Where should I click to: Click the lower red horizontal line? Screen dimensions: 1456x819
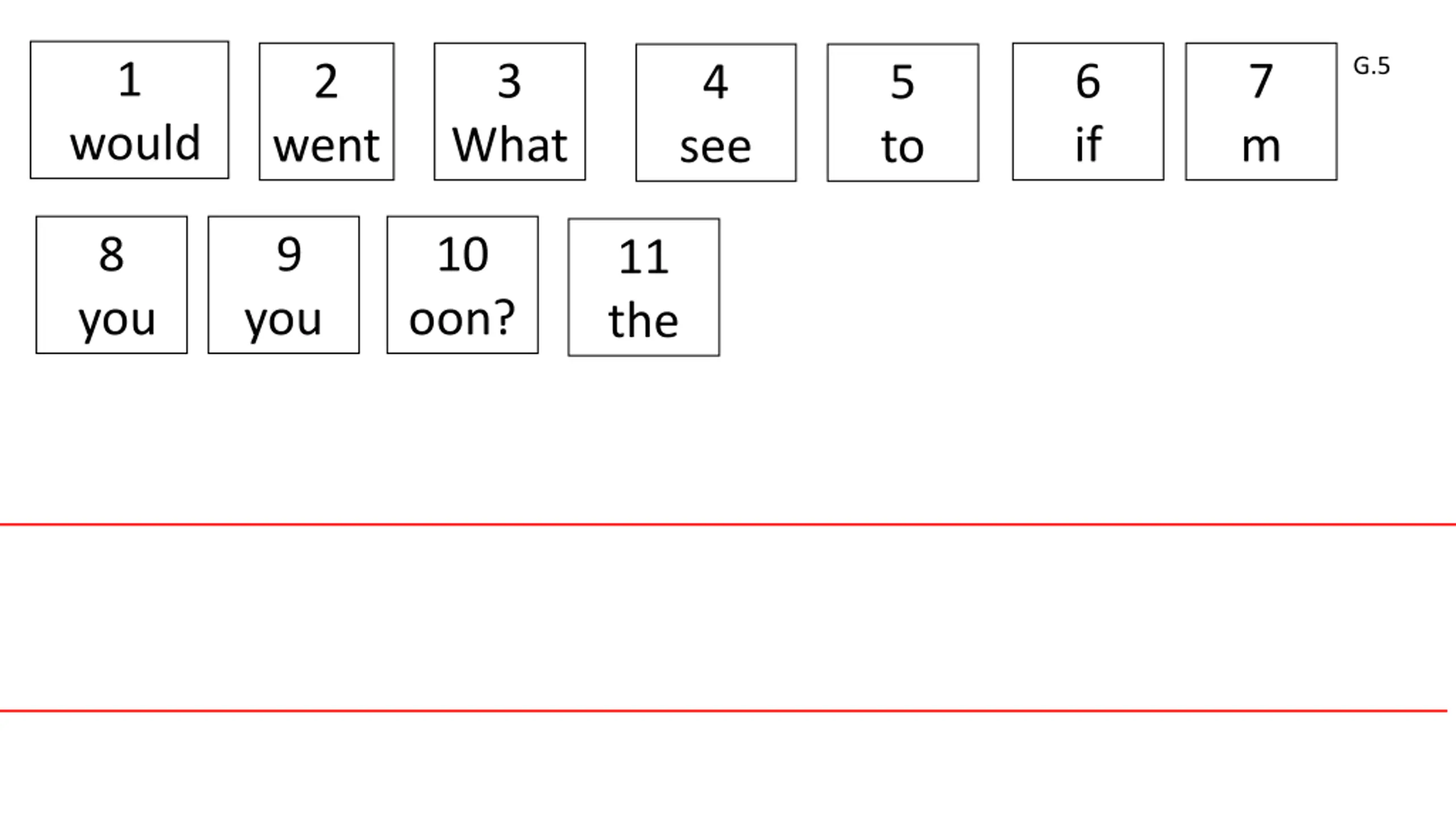pyautogui.click(x=722, y=711)
